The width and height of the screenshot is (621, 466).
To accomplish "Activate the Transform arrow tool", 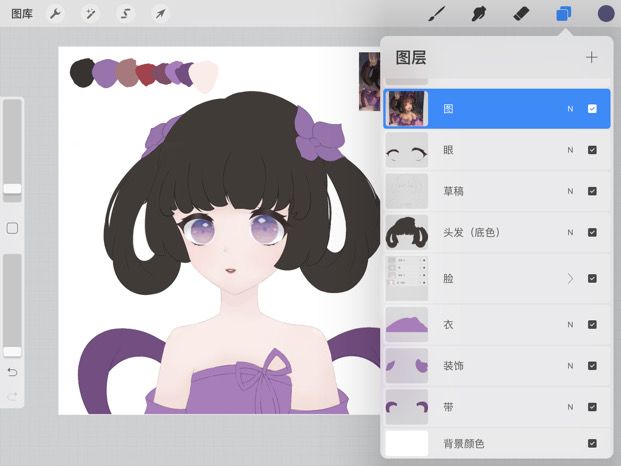I will (x=160, y=14).
